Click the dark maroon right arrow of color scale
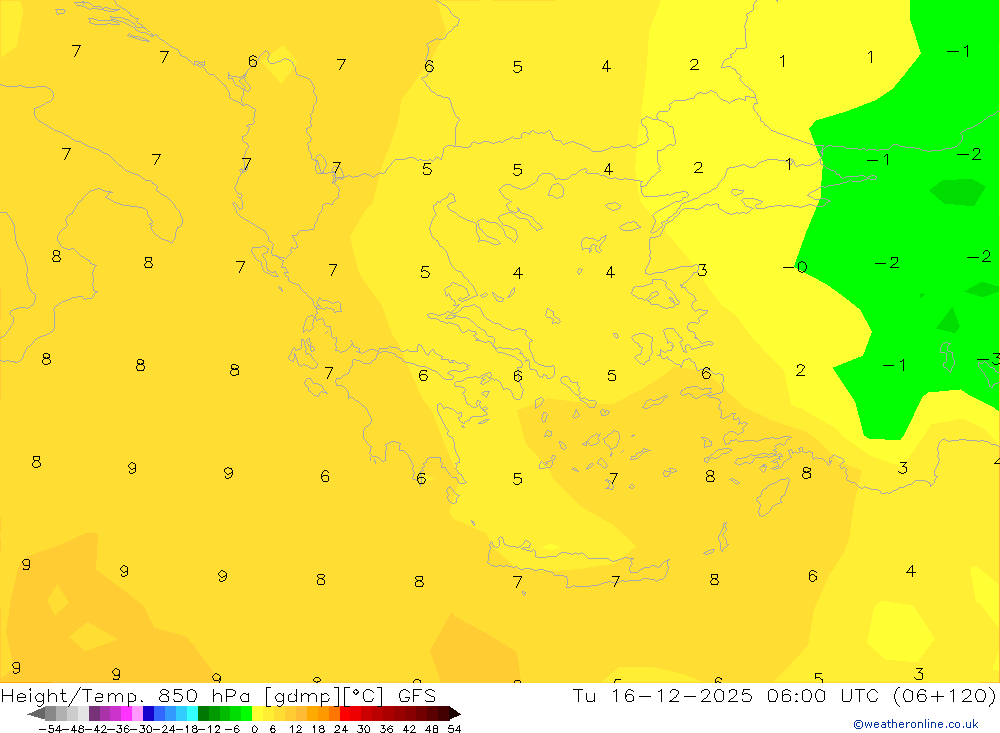 point(455,713)
